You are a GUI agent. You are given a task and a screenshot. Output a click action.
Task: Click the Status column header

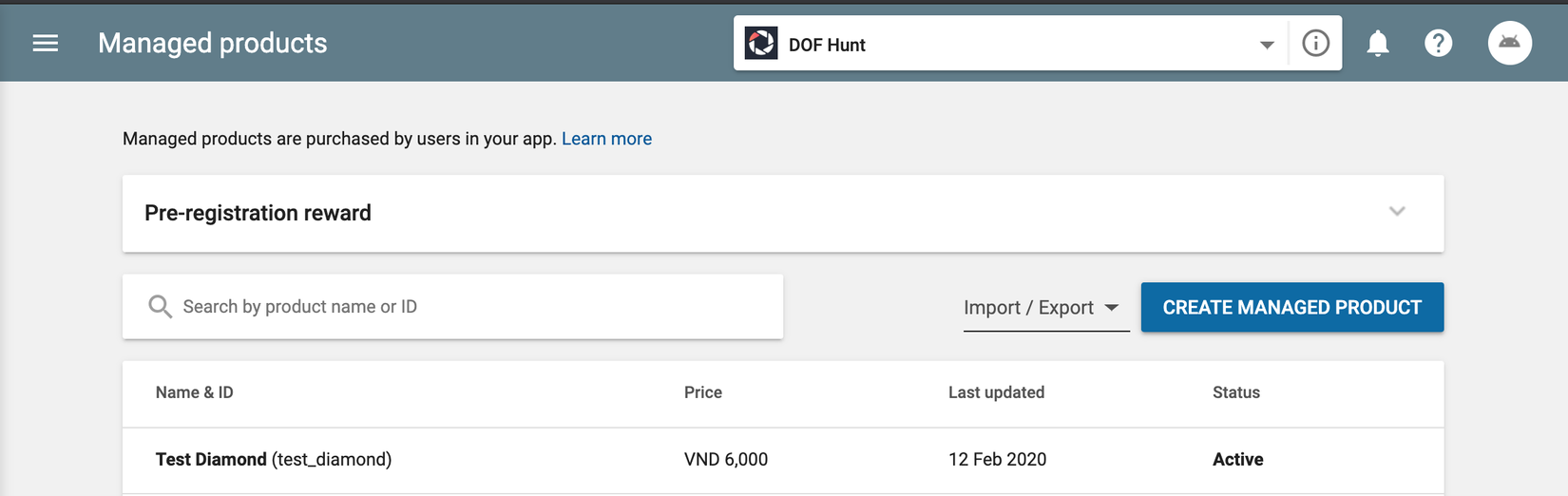(x=1235, y=392)
